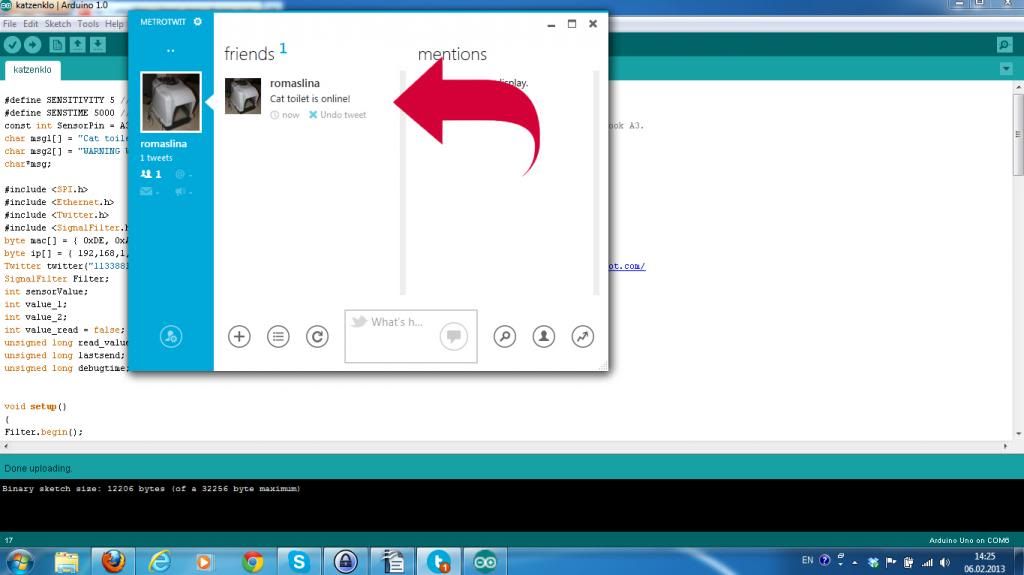Open the Arduino tab dropdown arrow

(x=1006, y=69)
